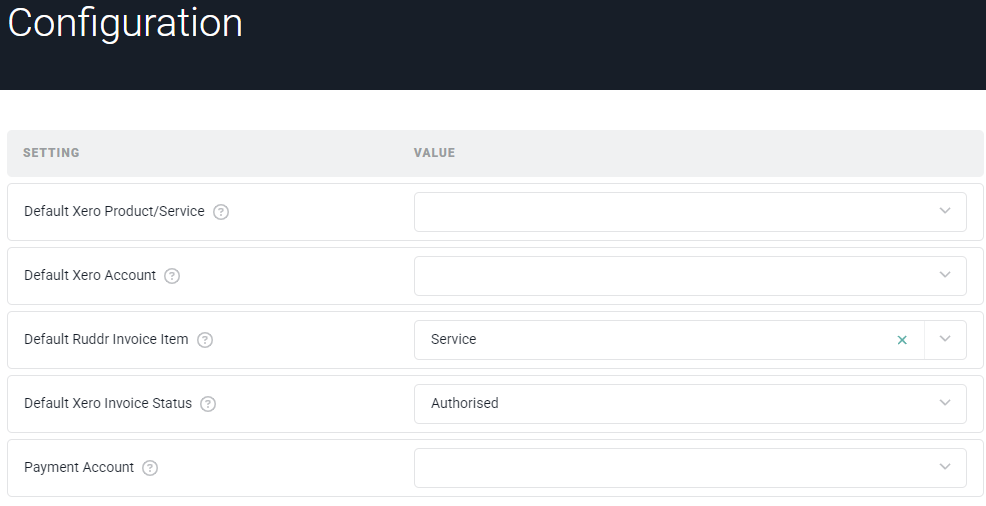This screenshot has height=506, width=986.
Task: Expand the Default Xero Product/Service dropdown arrow
Action: (x=945, y=211)
